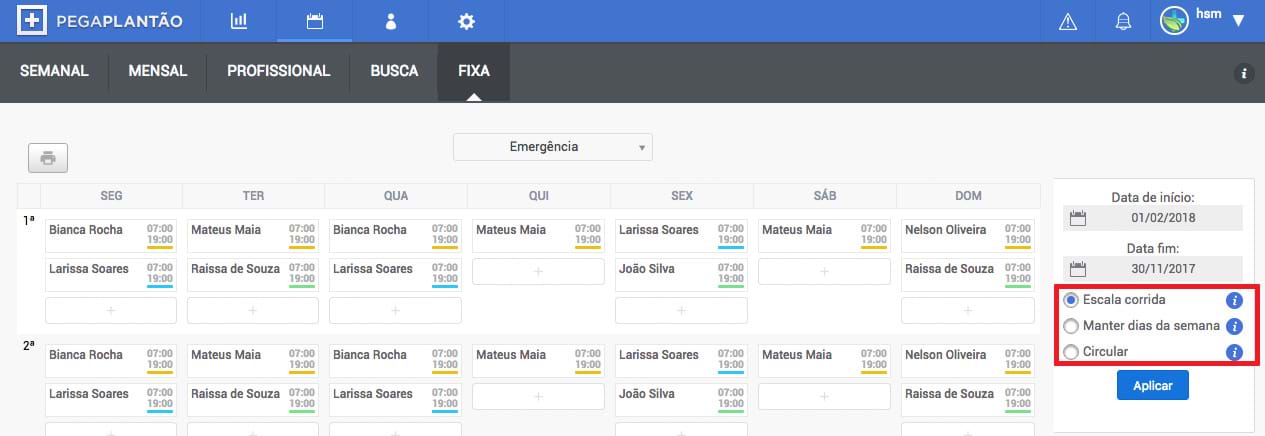The height and width of the screenshot is (436, 1265).
Task: Open the warning alerts triangle icon
Action: [1068, 22]
